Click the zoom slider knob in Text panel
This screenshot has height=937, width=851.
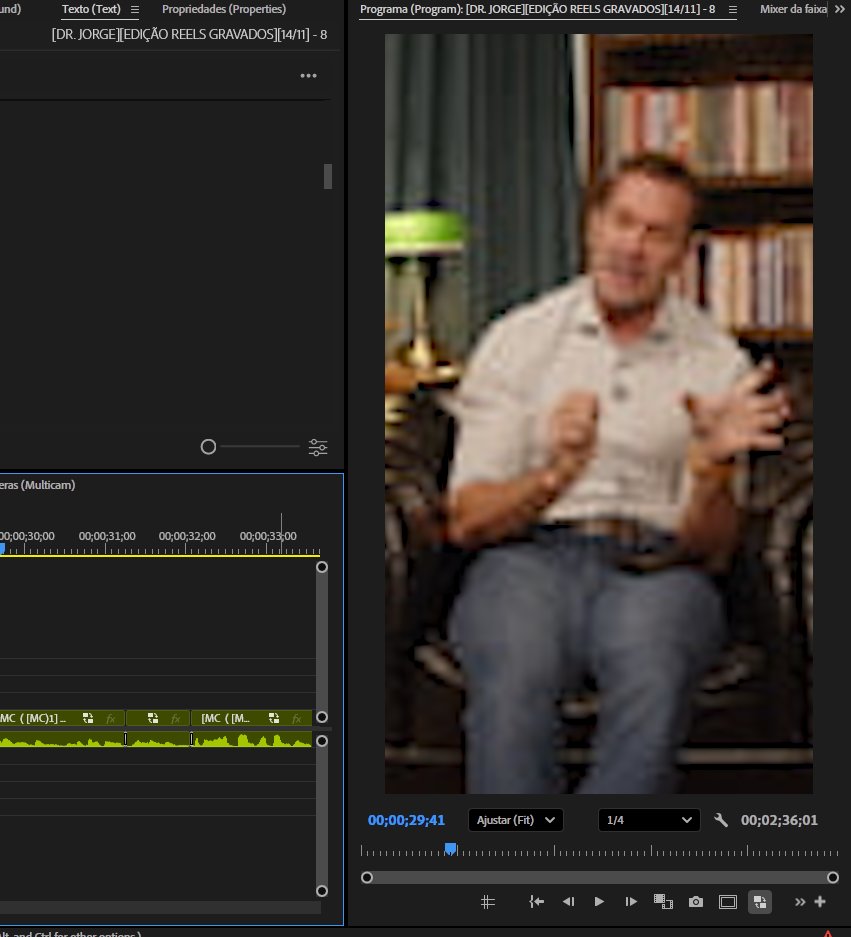(x=208, y=446)
